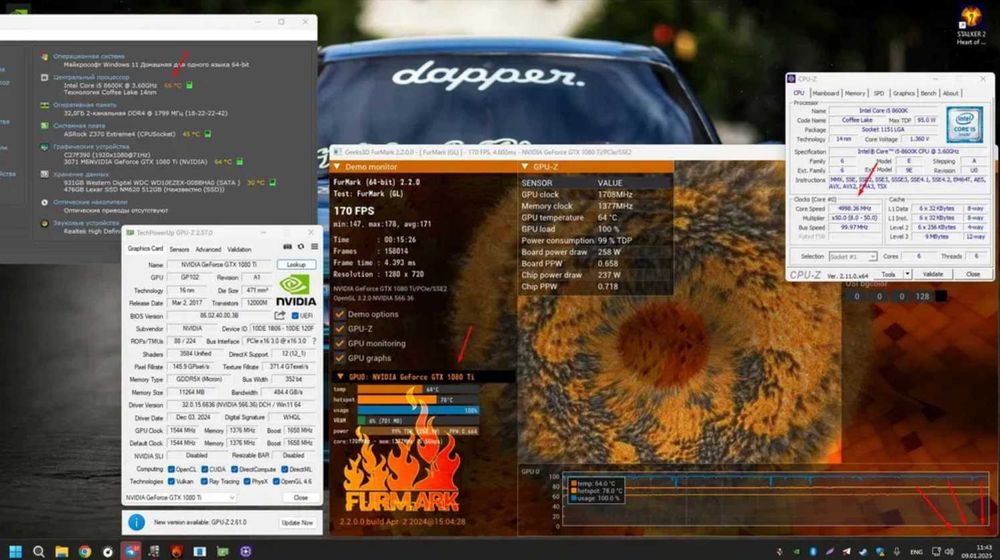Open the GPU-Z hamburger menu
1000x560 pixels.
pyautogui.click(x=314, y=247)
